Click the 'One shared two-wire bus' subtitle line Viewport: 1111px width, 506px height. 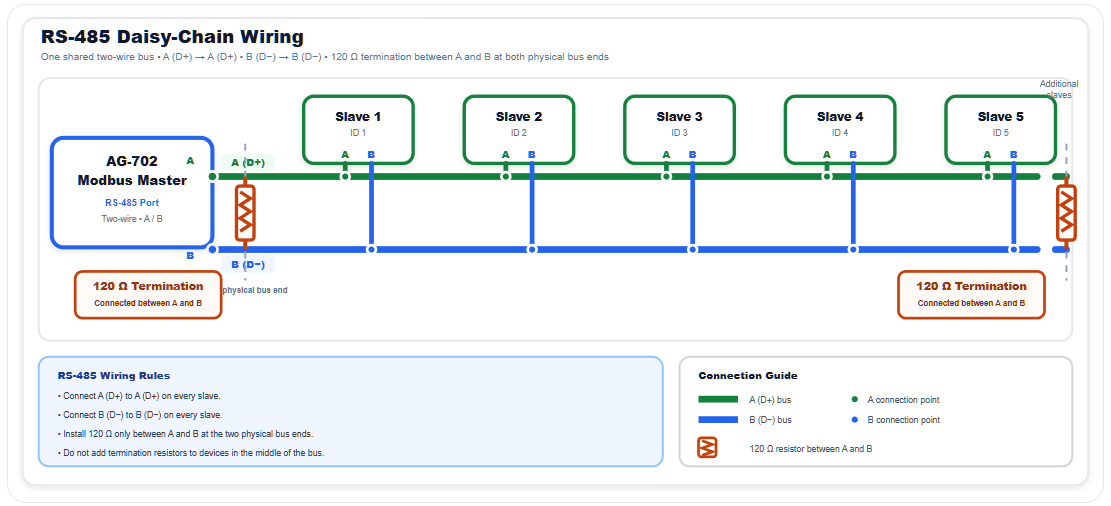[325, 57]
